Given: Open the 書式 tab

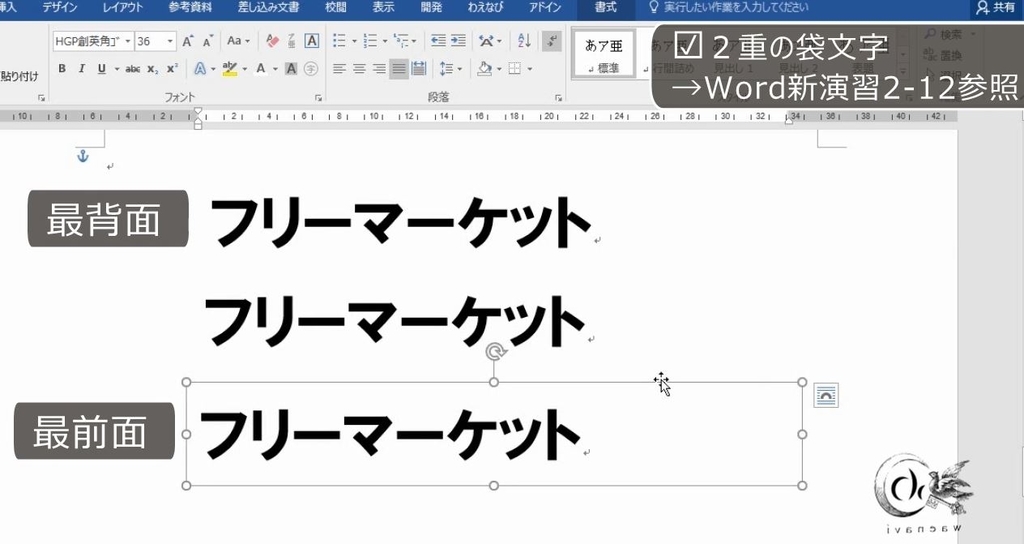Looking at the screenshot, I should click(606, 8).
